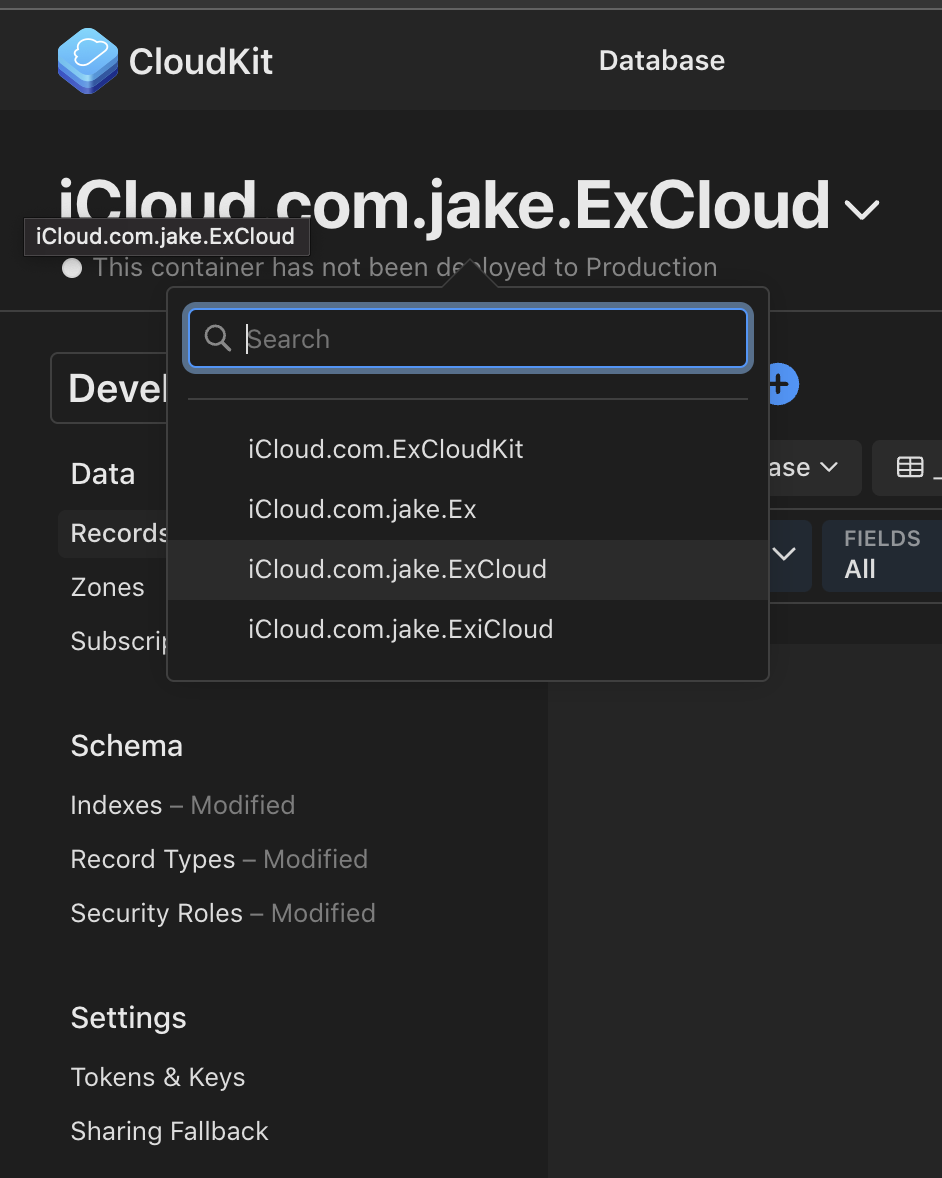
Task: Open the database dropdown ending in 'ase'
Action: (815, 468)
